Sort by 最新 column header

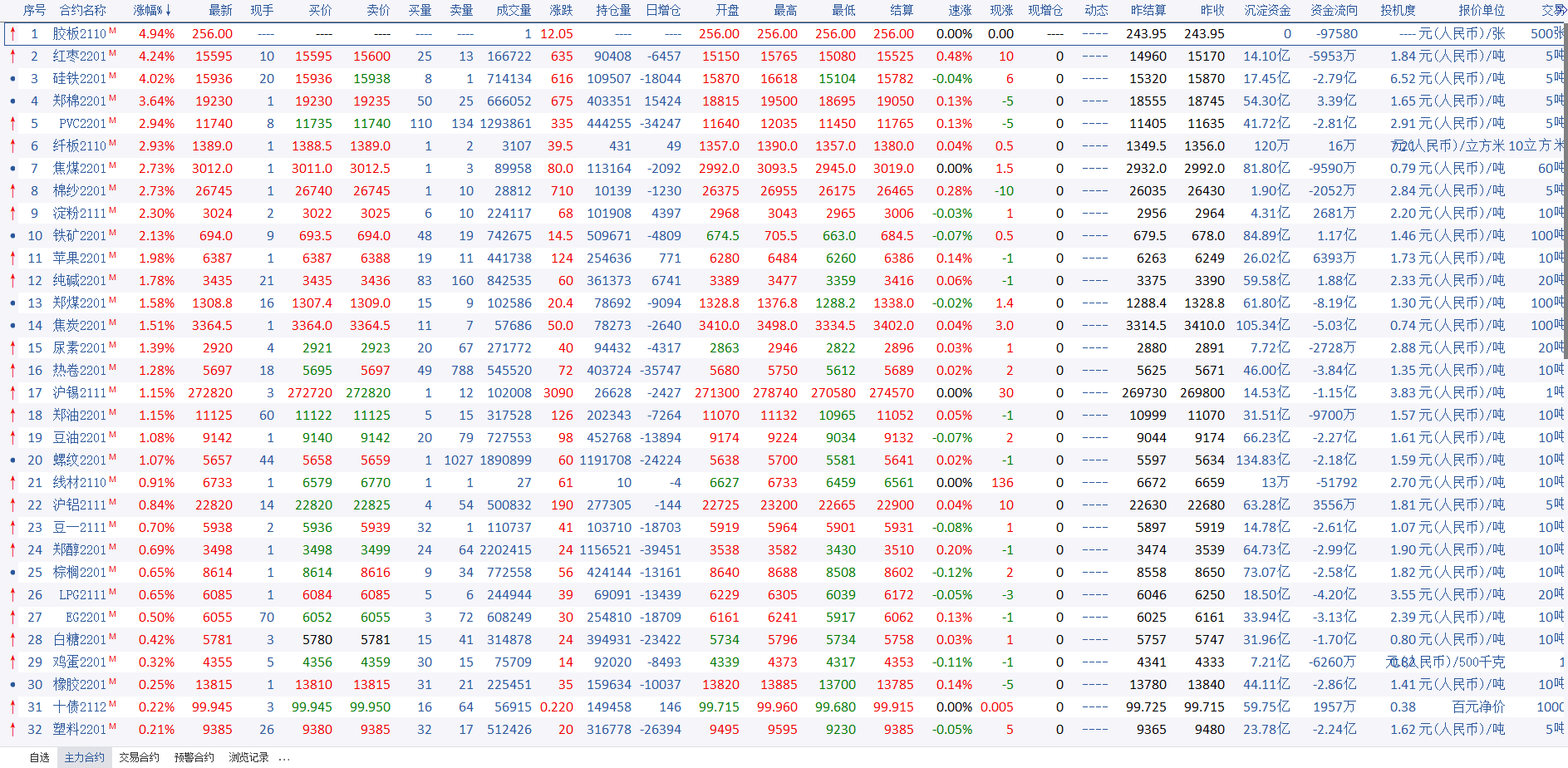click(220, 11)
